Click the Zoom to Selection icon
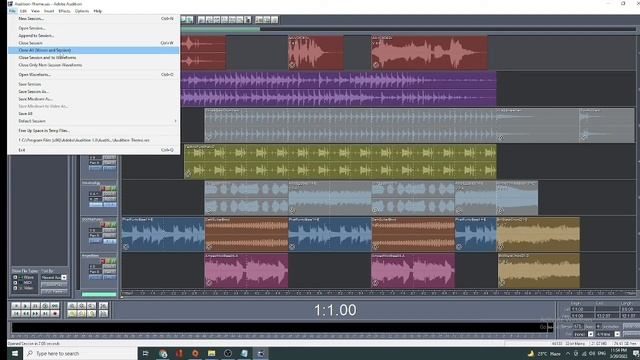This screenshot has width=640, height=360. pos(72,313)
